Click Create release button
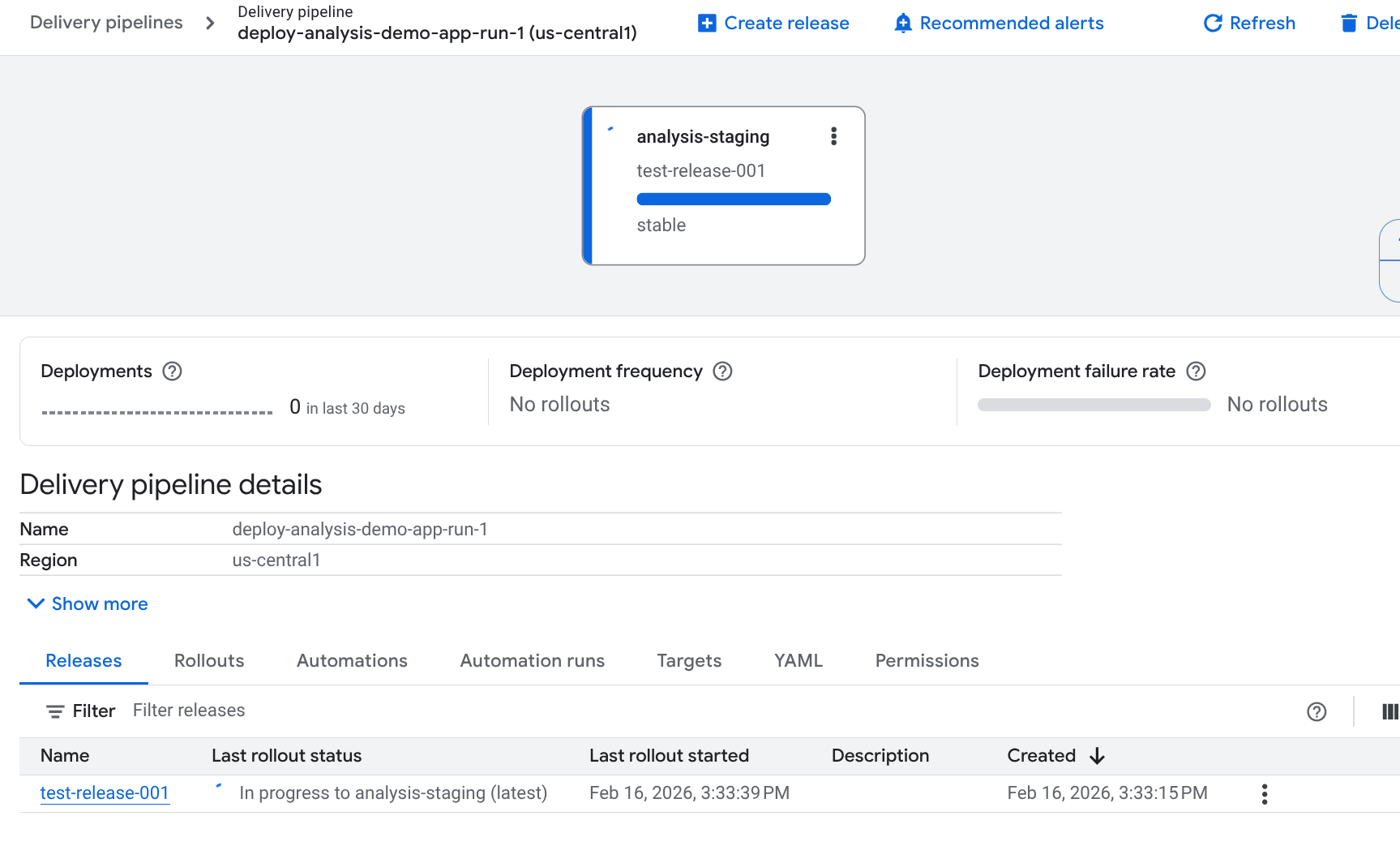Viewport: 1400px width, 846px height. (x=773, y=23)
